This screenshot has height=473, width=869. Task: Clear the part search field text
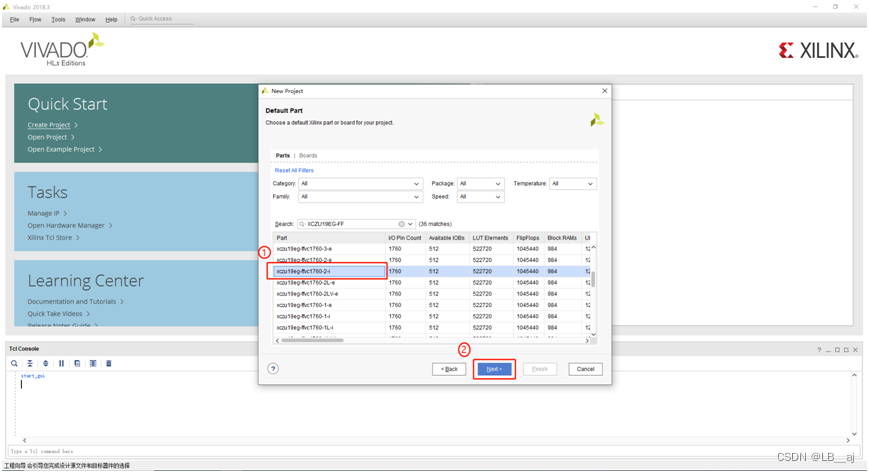click(x=401, y=224)
